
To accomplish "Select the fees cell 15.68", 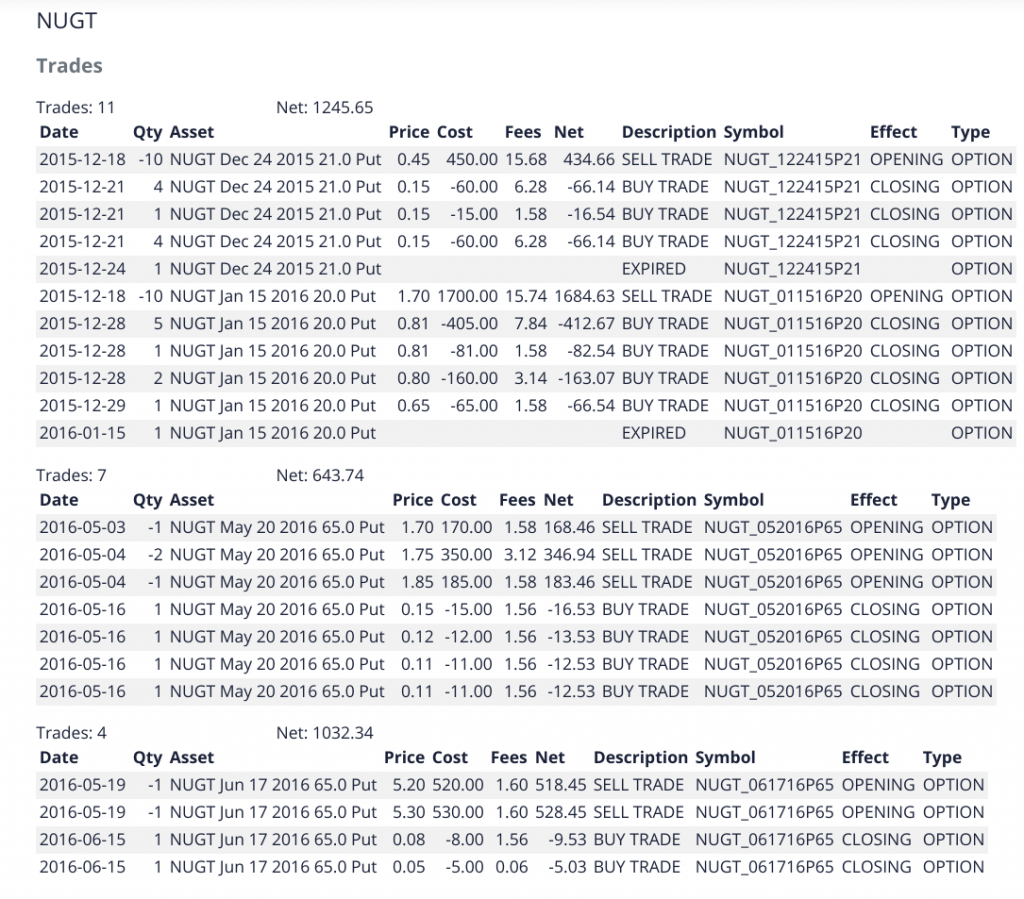I will [x=526, y=159].
